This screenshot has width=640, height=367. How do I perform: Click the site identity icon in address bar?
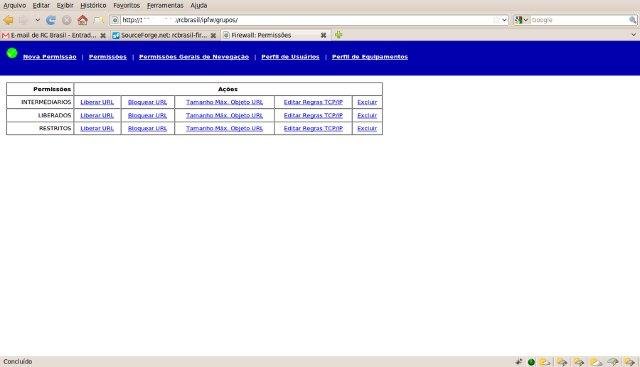[x=115, y=20]
